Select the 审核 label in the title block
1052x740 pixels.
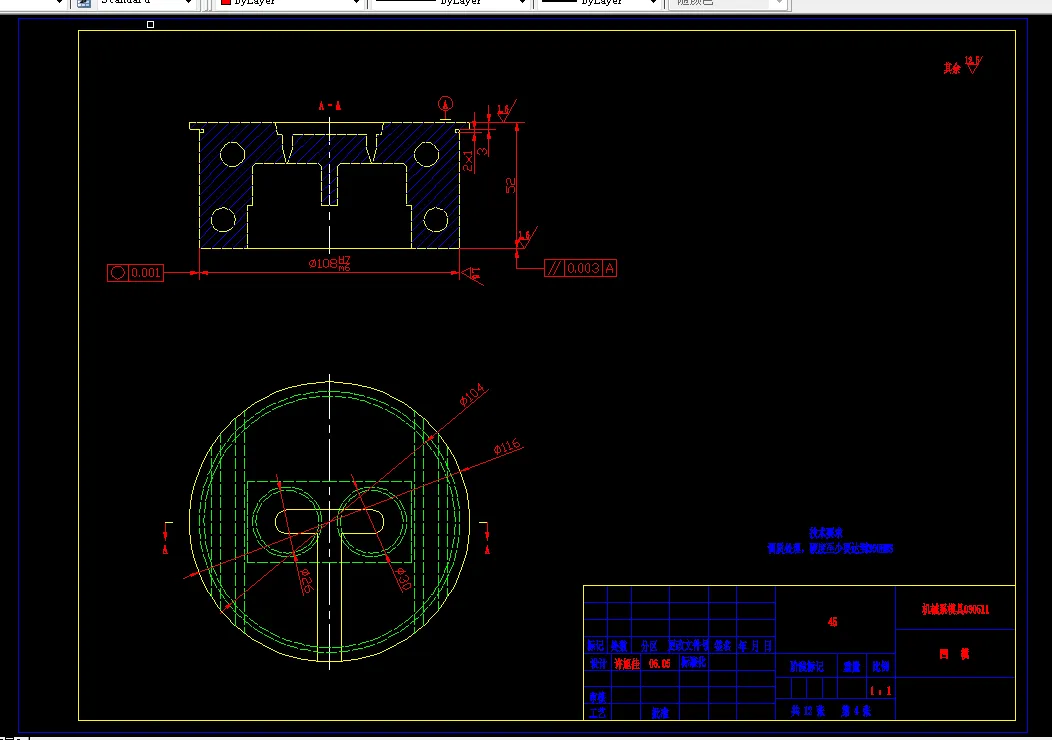[598, 697]
